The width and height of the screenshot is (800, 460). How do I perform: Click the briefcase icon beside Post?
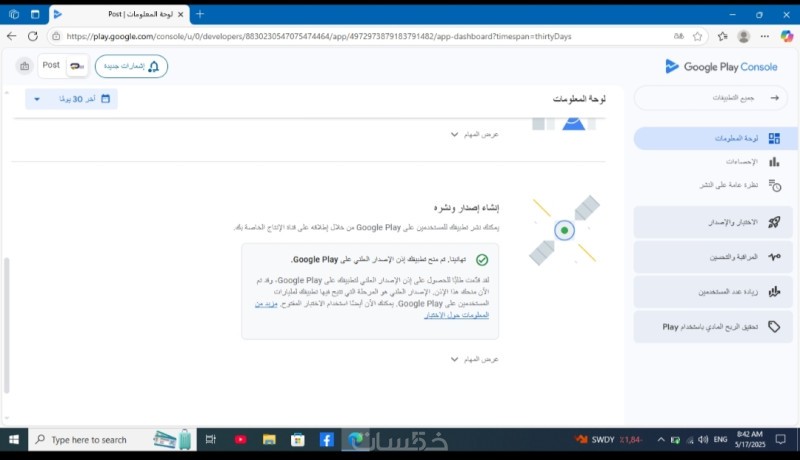[24, 66]
